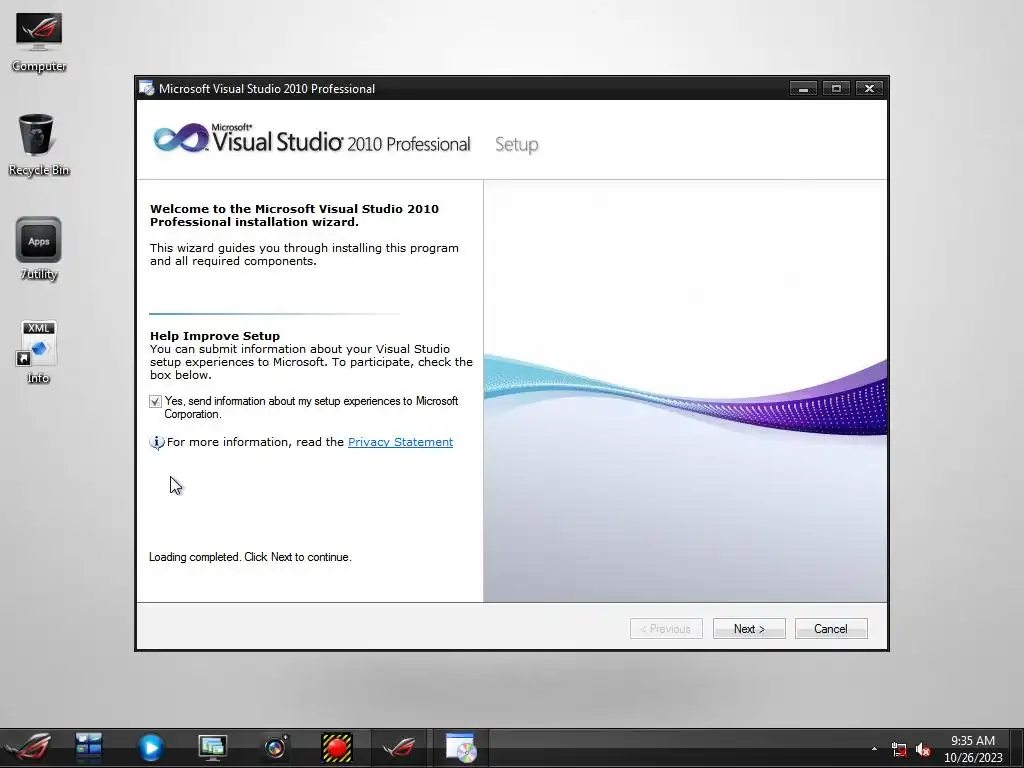Click the setup window title bar icon

pos(147,88)
